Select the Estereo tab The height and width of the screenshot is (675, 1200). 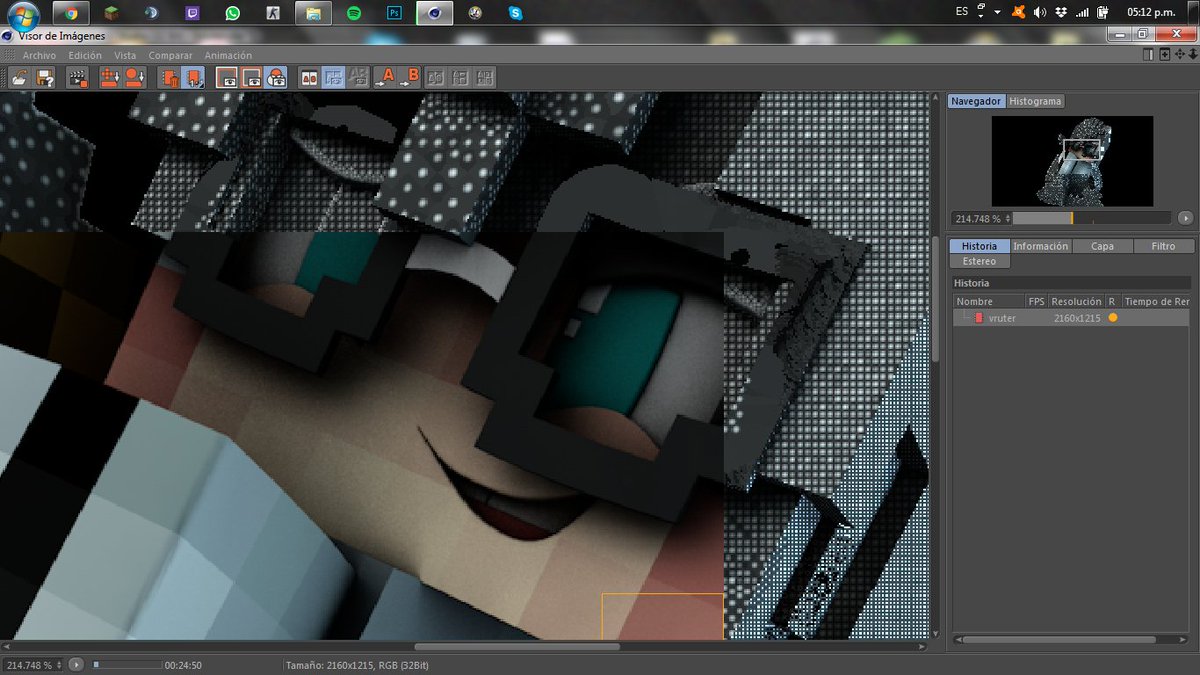pos(979,261)
